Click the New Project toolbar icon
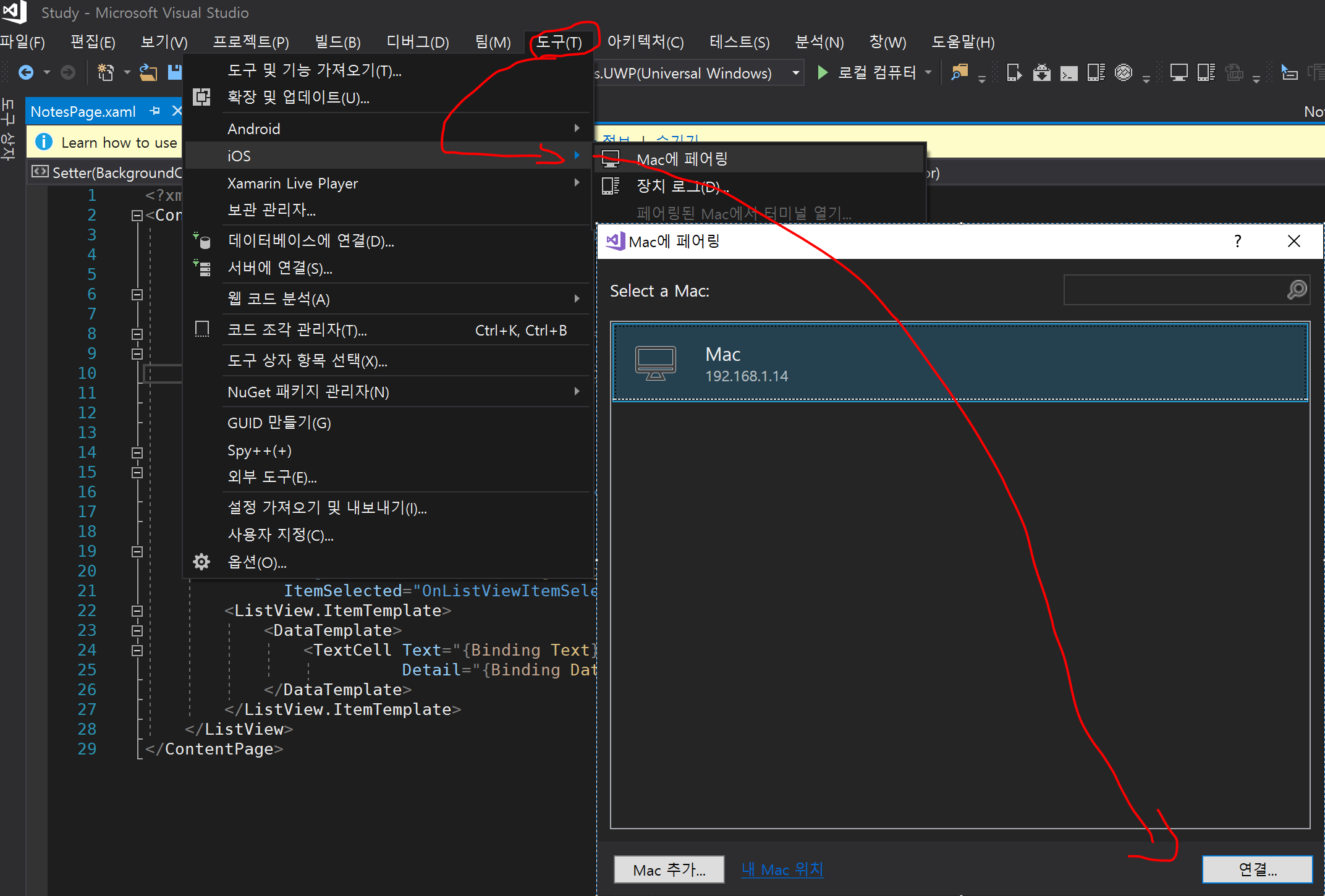Image resolution: width=1325 pixels, height=896 pixels. tap(106, 73)
